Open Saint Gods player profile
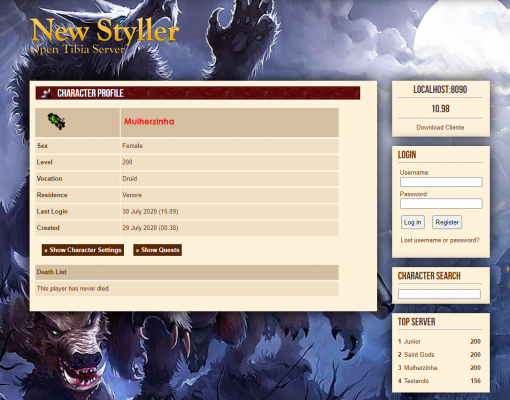The image size is (510, 400). click(x=419, y=354)
